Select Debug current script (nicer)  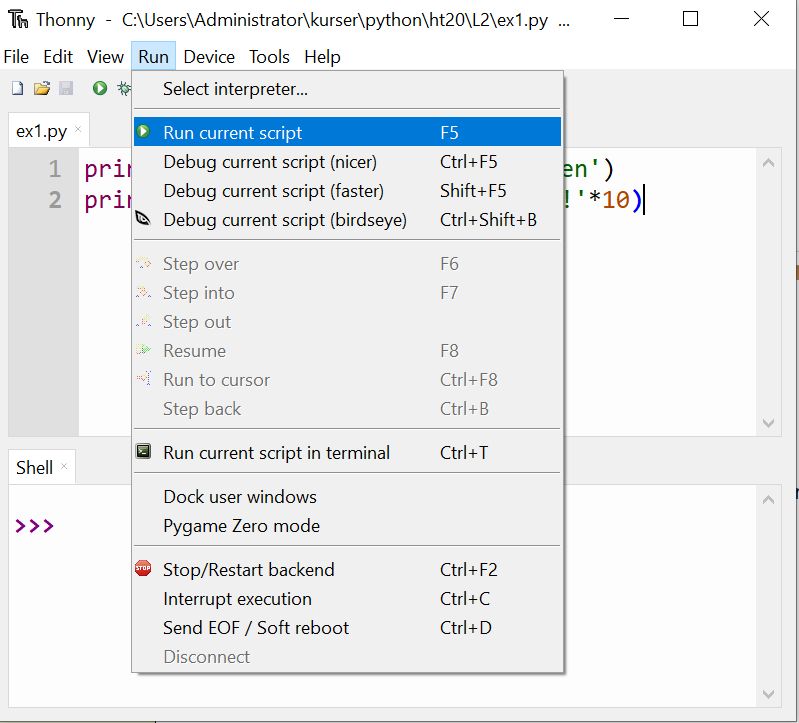(x=347, y=162)
